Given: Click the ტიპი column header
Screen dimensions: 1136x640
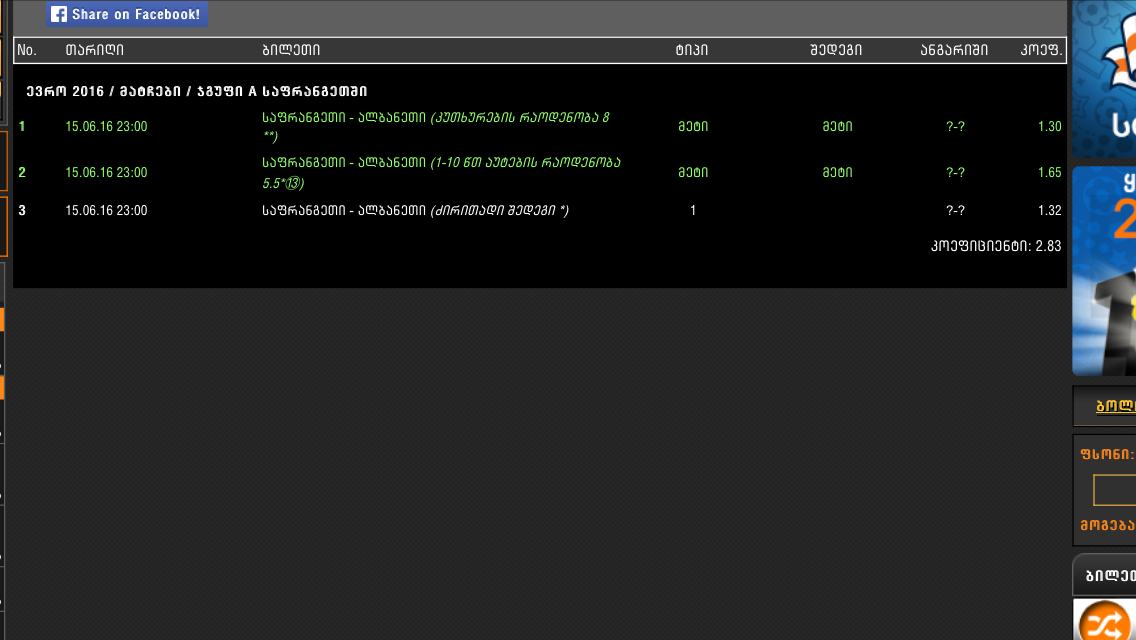Looking at the screenshot, I should coord(691,50).
